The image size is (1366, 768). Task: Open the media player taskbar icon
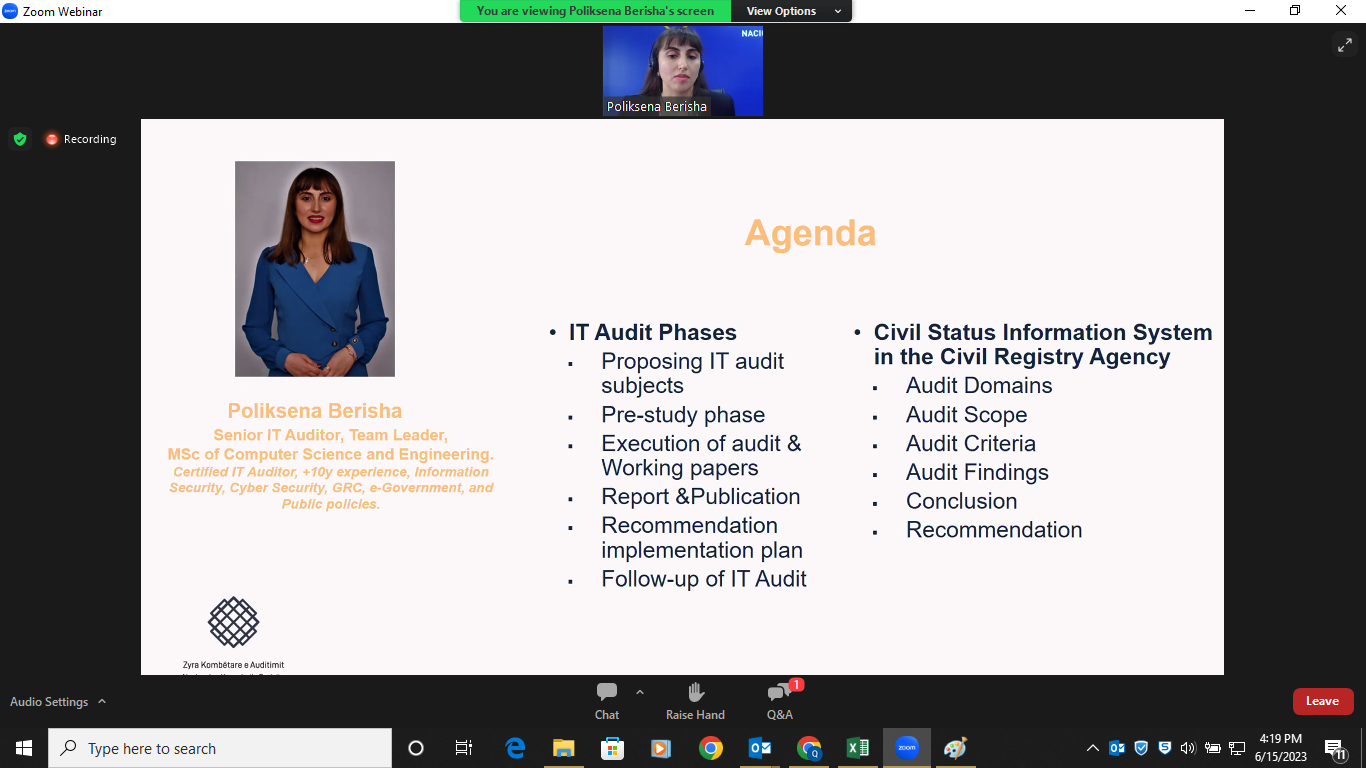[660, 748]
